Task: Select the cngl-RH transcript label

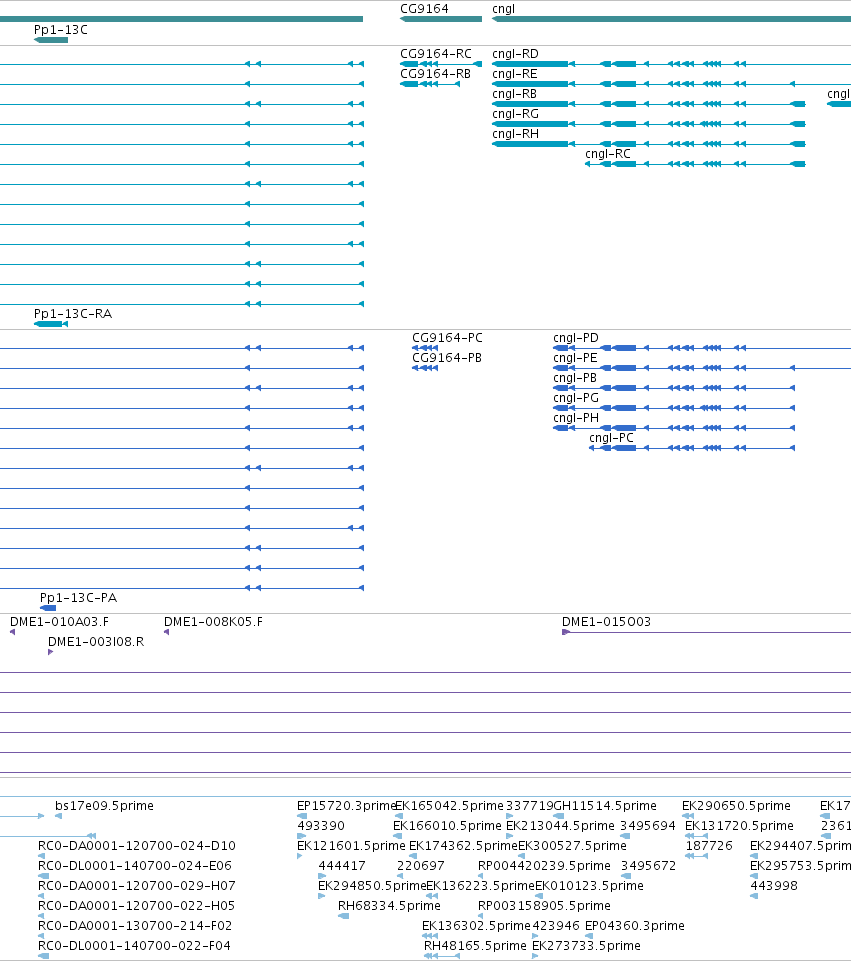Action: (515, 134)
